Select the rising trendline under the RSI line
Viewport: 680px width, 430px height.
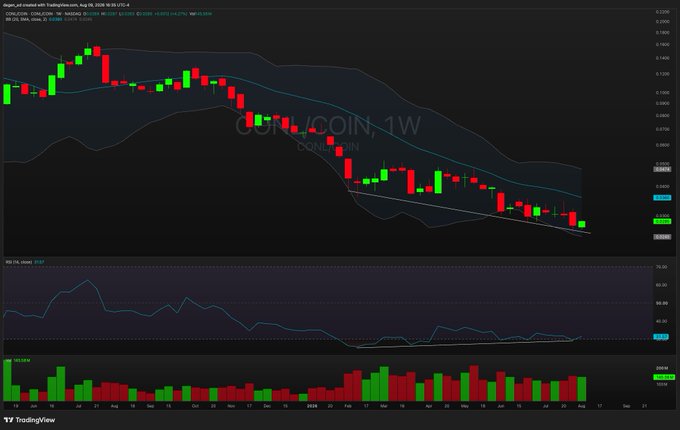464,344
